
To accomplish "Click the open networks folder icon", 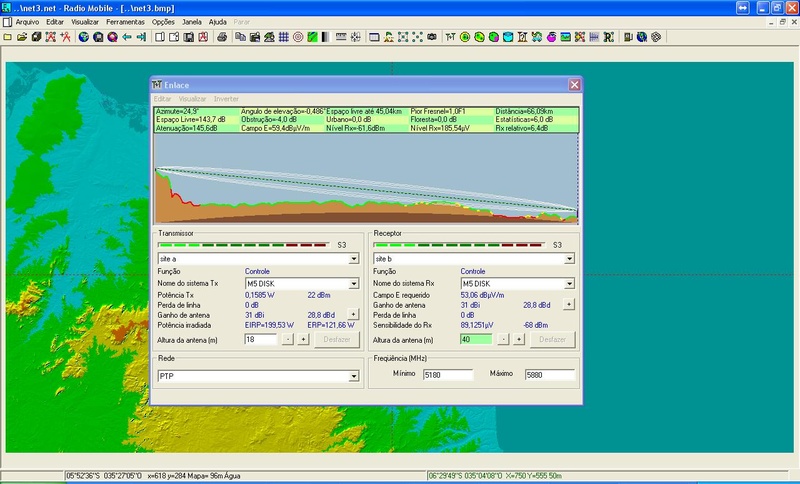I will point(22,37).
